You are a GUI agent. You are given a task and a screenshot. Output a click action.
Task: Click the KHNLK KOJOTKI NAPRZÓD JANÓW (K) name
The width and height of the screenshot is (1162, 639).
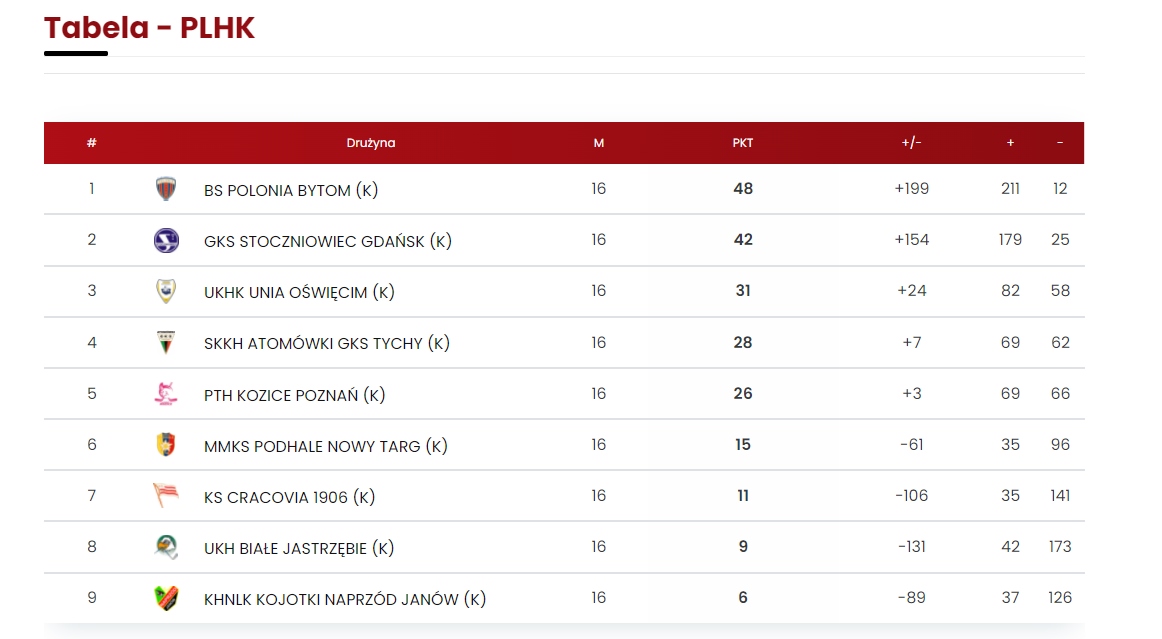coord(344,599)
